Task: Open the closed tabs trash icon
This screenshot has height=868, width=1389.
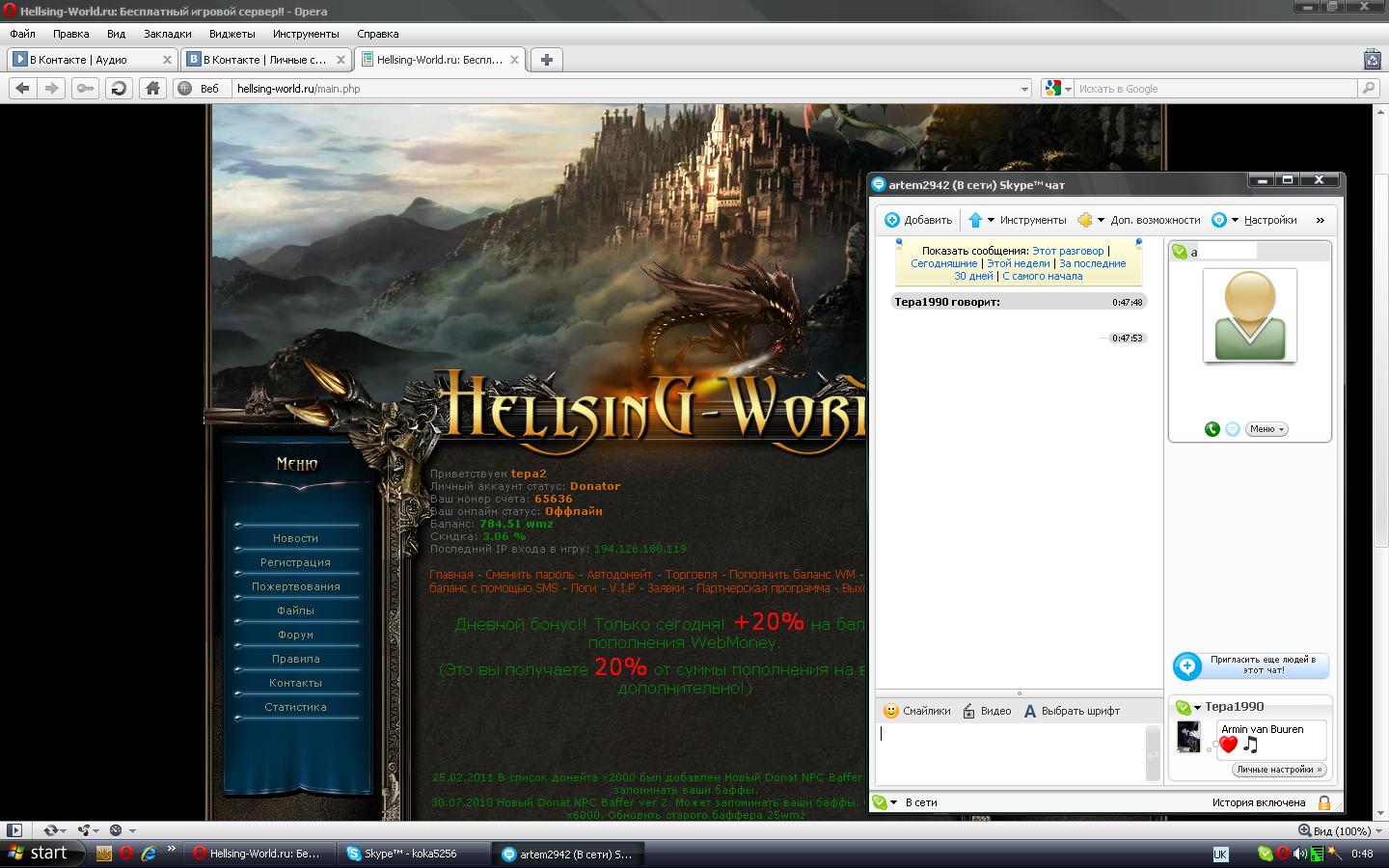Action: point(1373,59)
